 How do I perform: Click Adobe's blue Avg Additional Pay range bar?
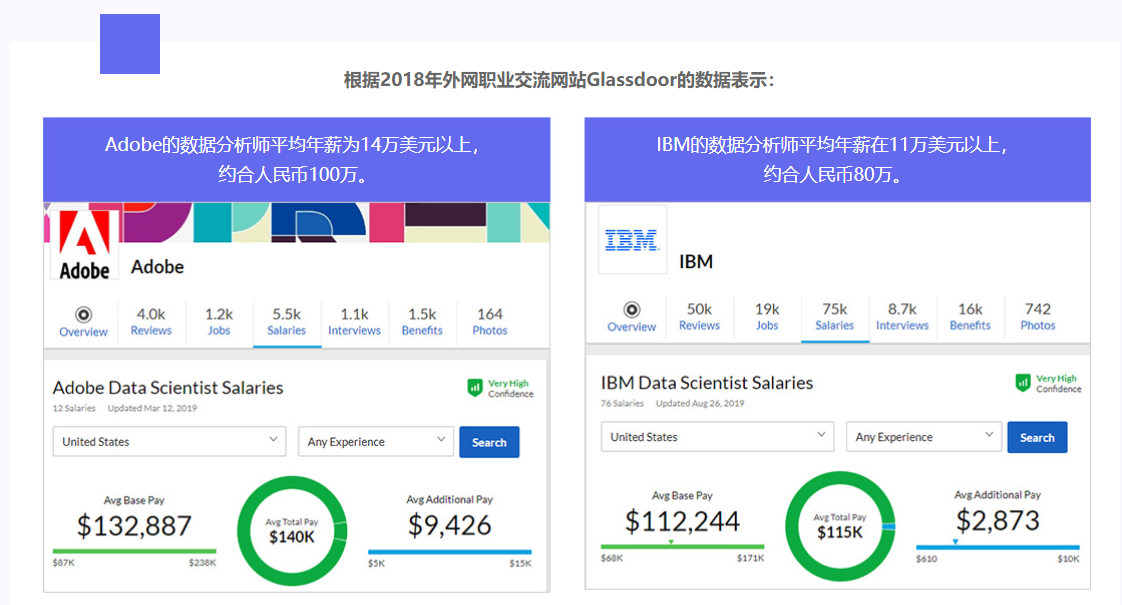[x=450, y=551]
